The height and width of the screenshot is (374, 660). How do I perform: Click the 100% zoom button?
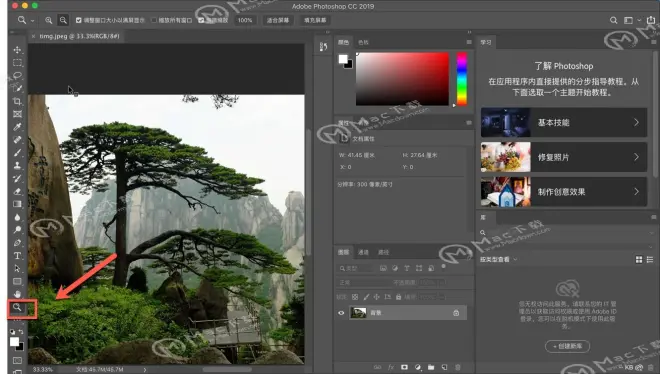point(245,20)
